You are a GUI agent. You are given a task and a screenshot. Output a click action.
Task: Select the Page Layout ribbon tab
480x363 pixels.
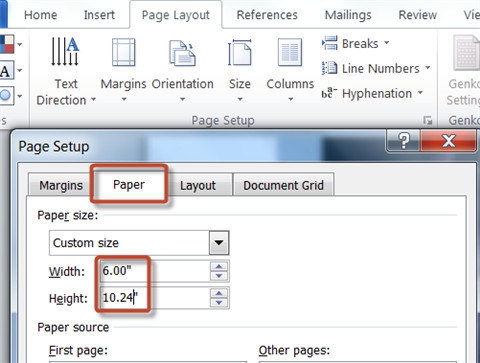[x=176, y=15]
